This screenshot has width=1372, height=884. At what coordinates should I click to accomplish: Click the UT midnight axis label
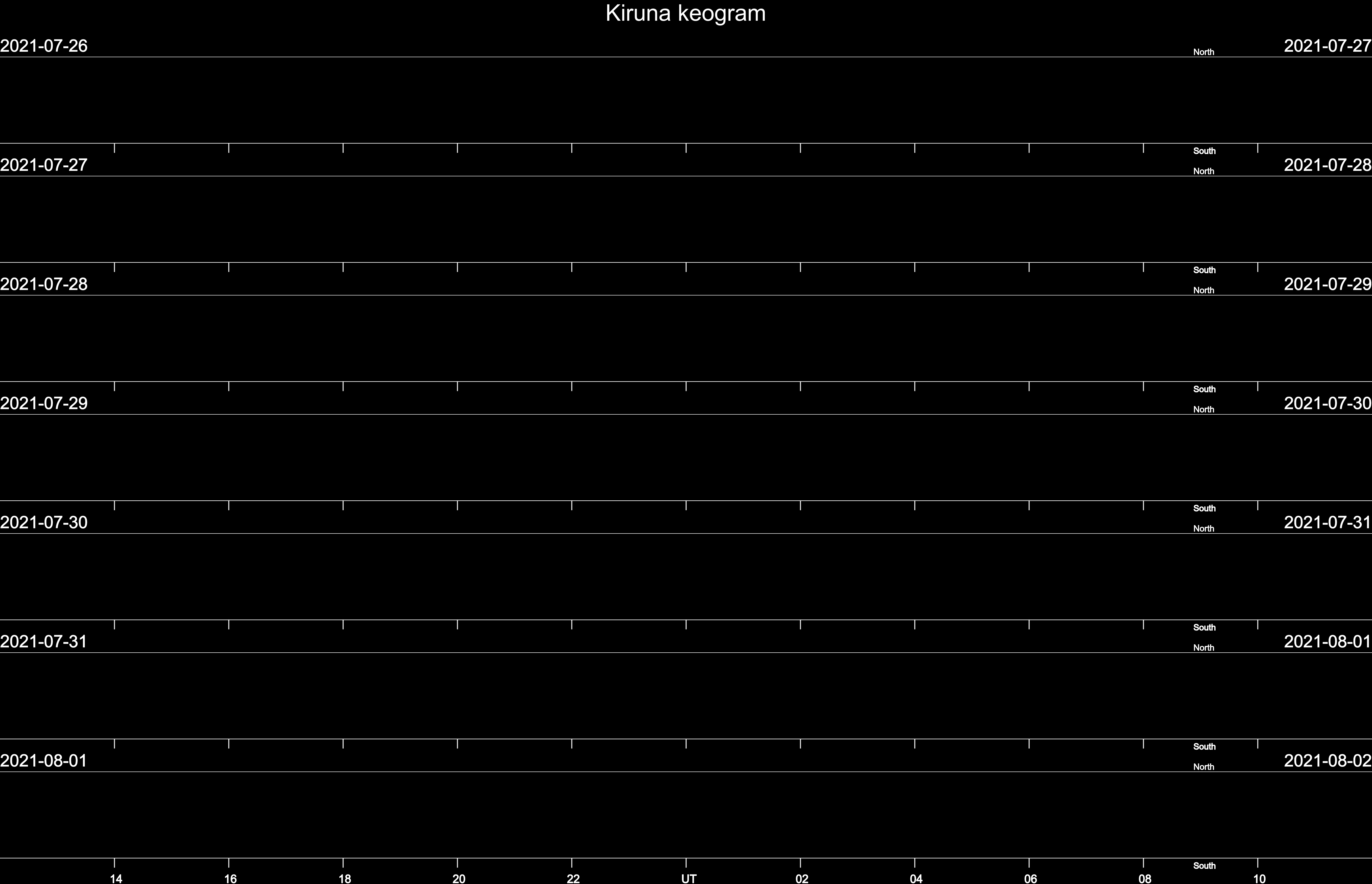pyautogui.click(x=689, y=878)
